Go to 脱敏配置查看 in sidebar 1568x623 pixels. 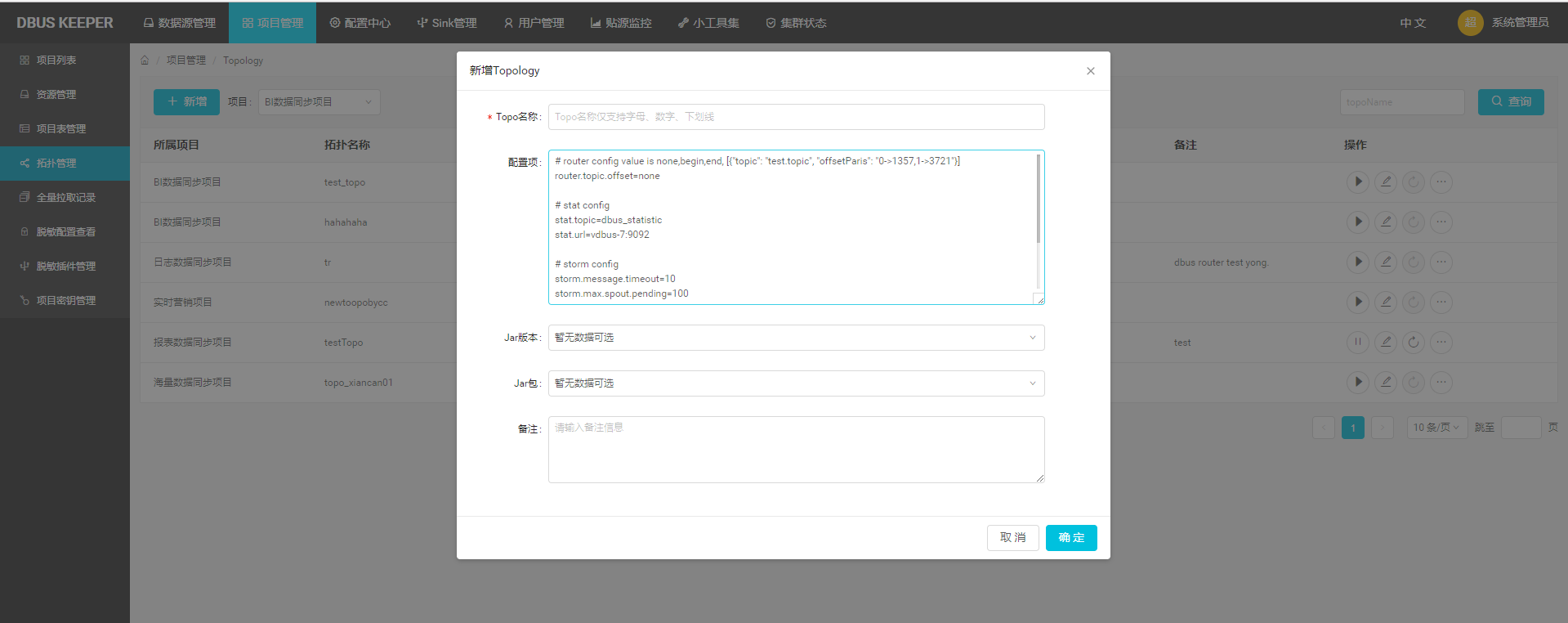pyautogui.click(x=65, y=232)
